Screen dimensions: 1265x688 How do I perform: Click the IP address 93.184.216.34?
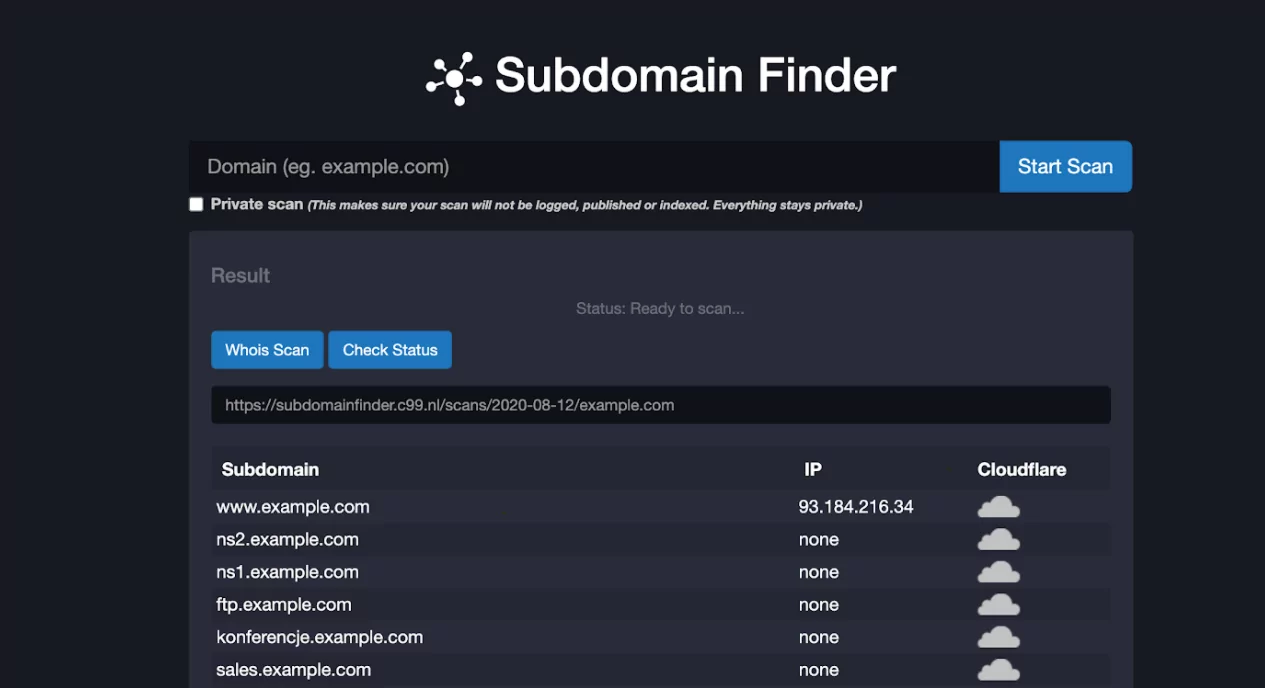pyautogui.click(x=855, y=506)
